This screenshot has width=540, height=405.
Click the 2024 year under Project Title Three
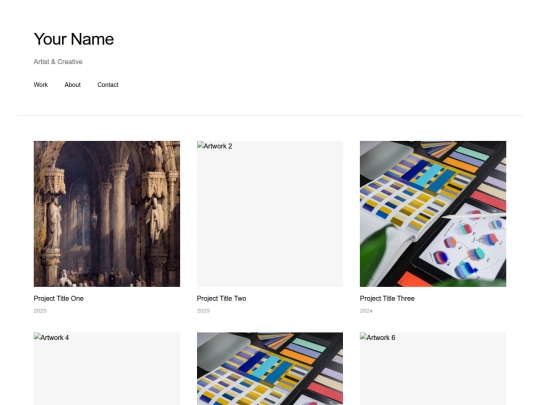366,311
